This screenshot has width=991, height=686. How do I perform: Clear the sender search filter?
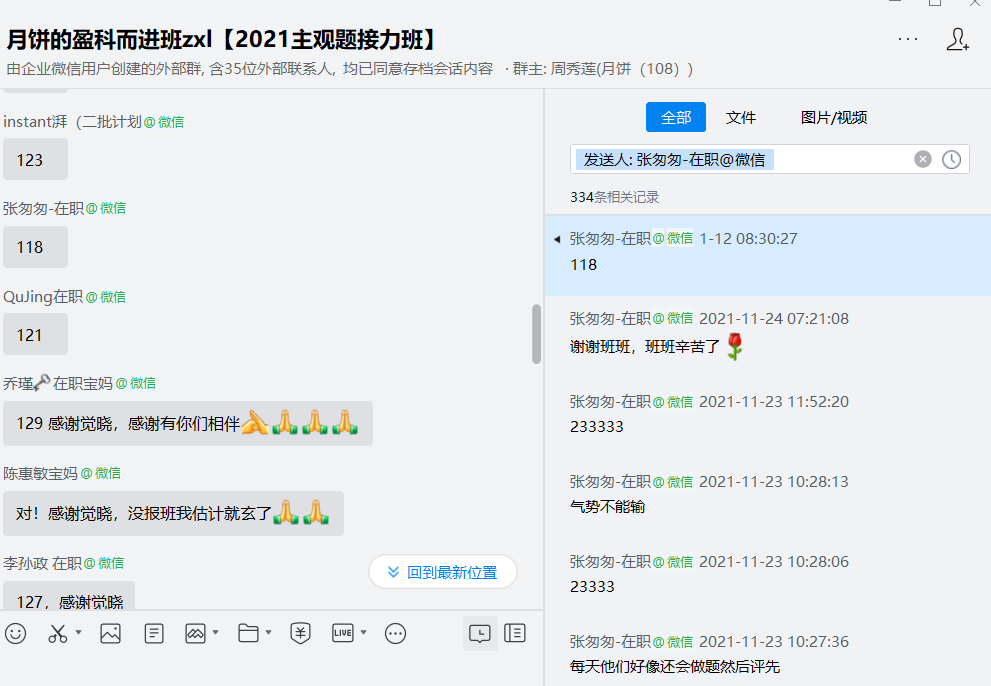pyautogui.click(x=923, y=159)
